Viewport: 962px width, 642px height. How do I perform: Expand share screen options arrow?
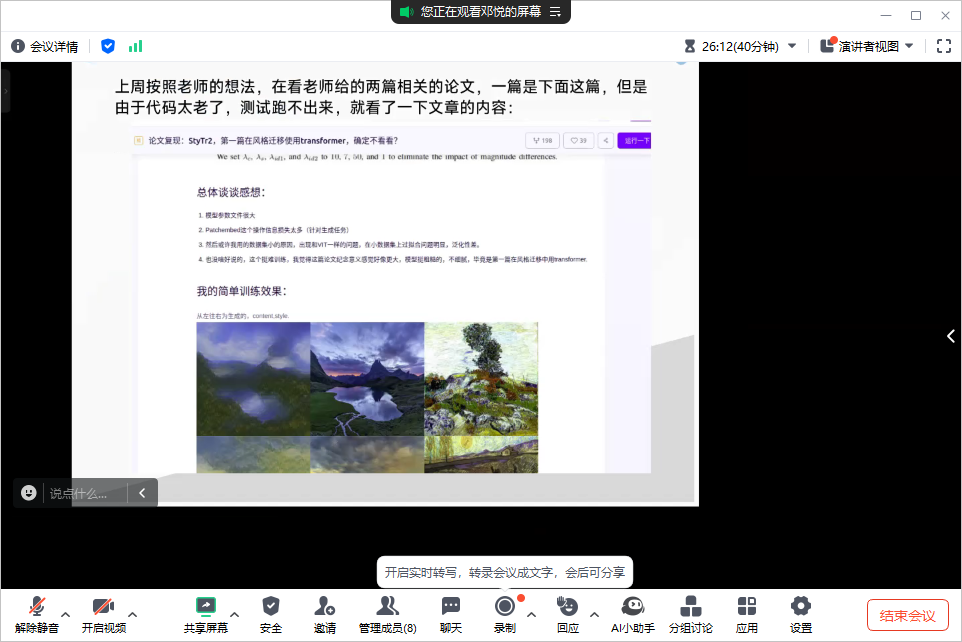pyautogui.click(x=234, y=614)
